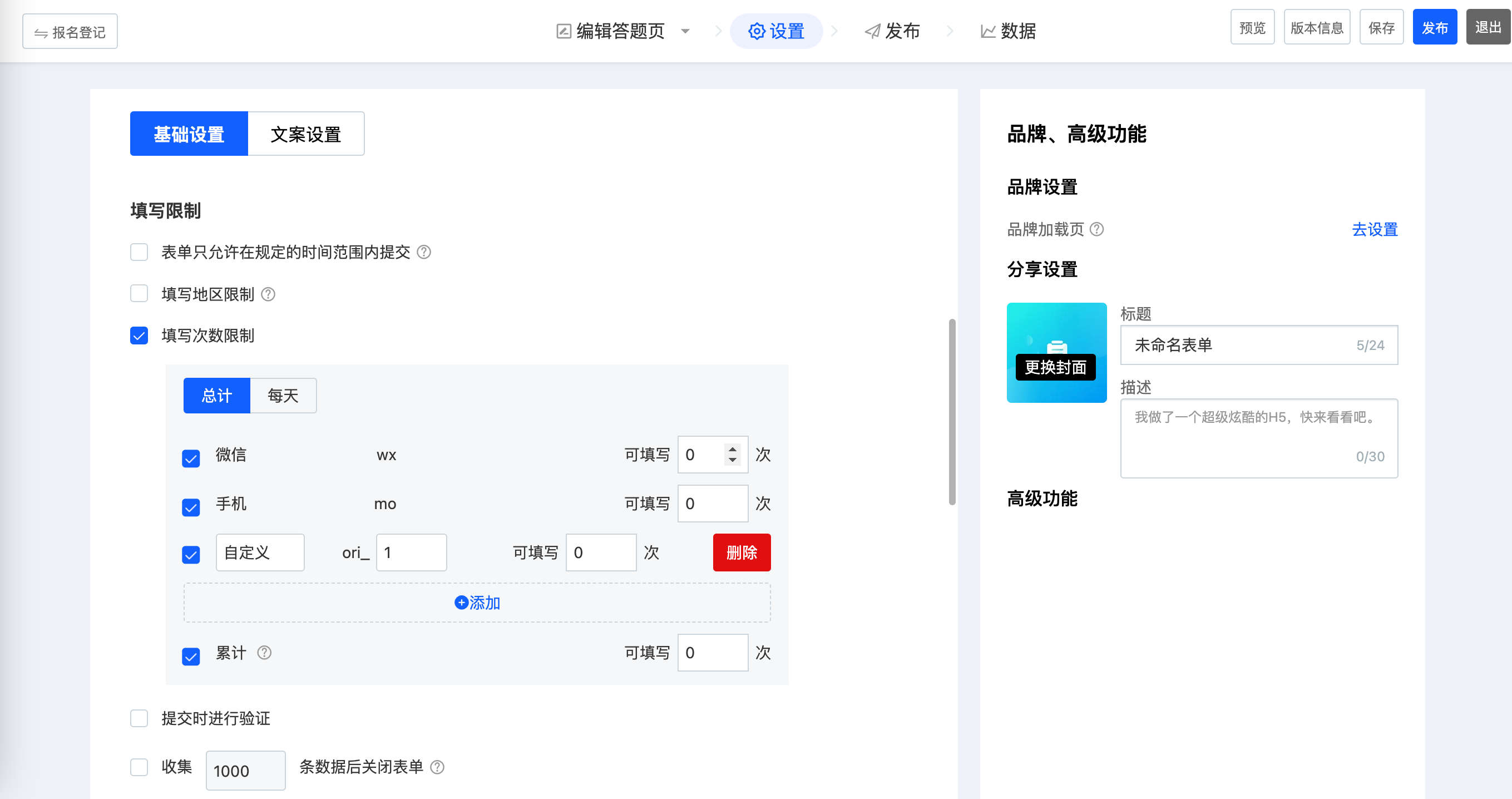1512x799 pixels.
Task: Focus the 累计 可填写 count field
Action: pyautogui.click(x=713, y=653)
